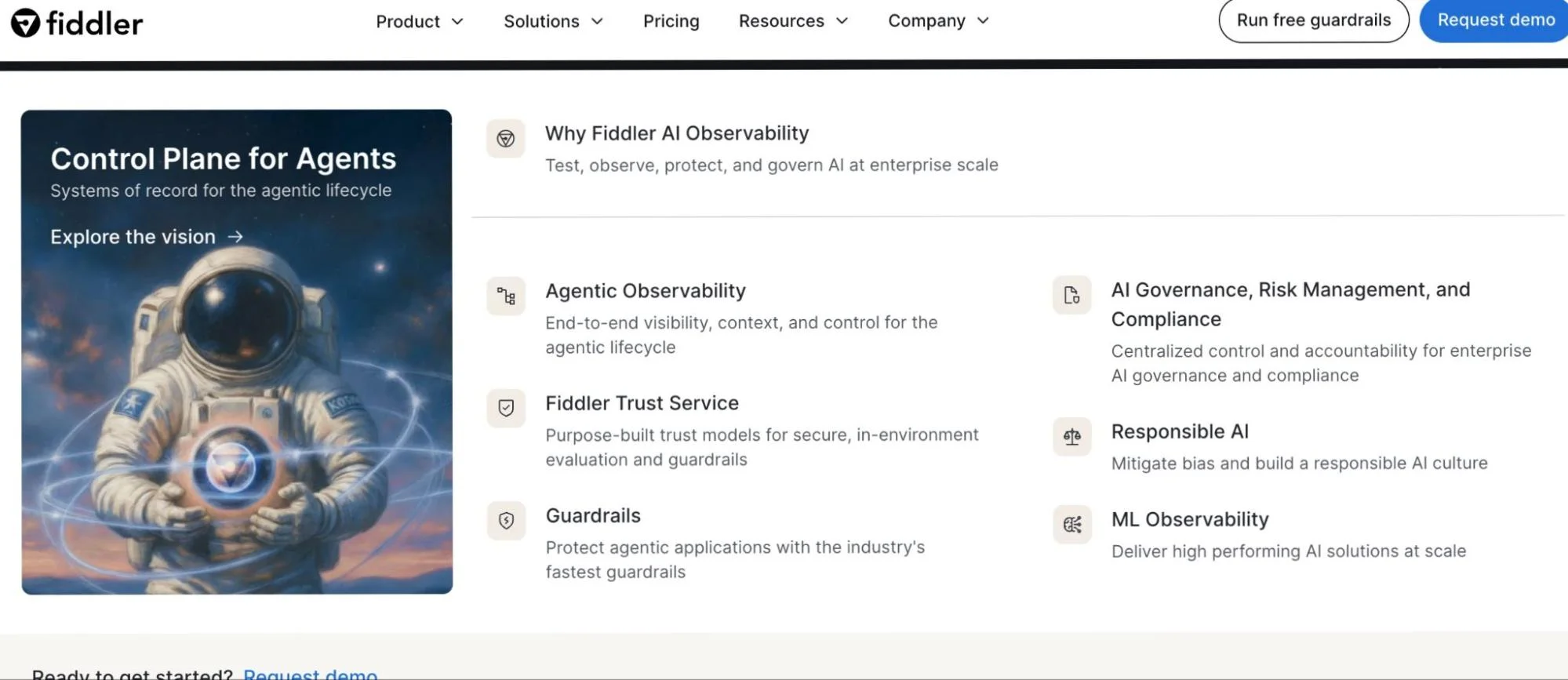Click the fiddler wordmark text

(95, 24)
